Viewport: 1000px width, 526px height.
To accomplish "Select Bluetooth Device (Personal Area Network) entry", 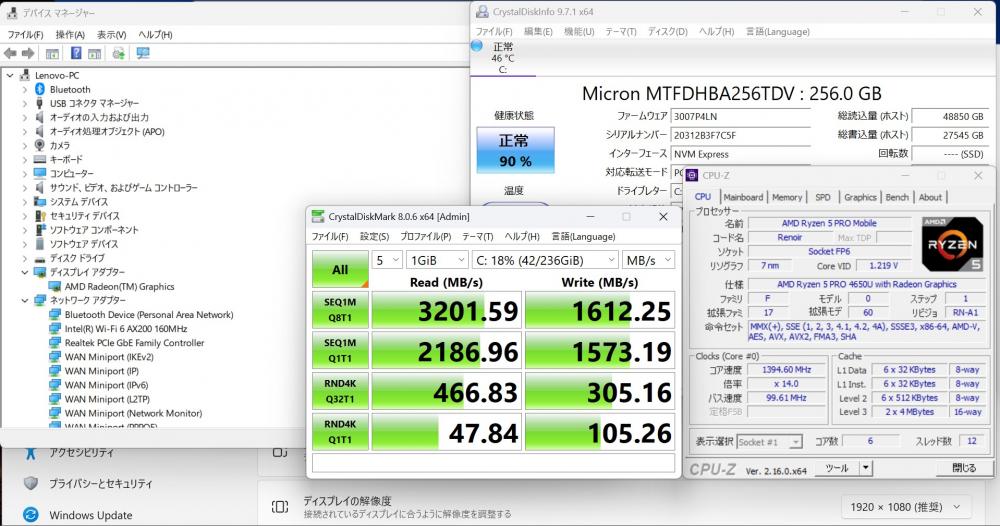I will 149,314.
